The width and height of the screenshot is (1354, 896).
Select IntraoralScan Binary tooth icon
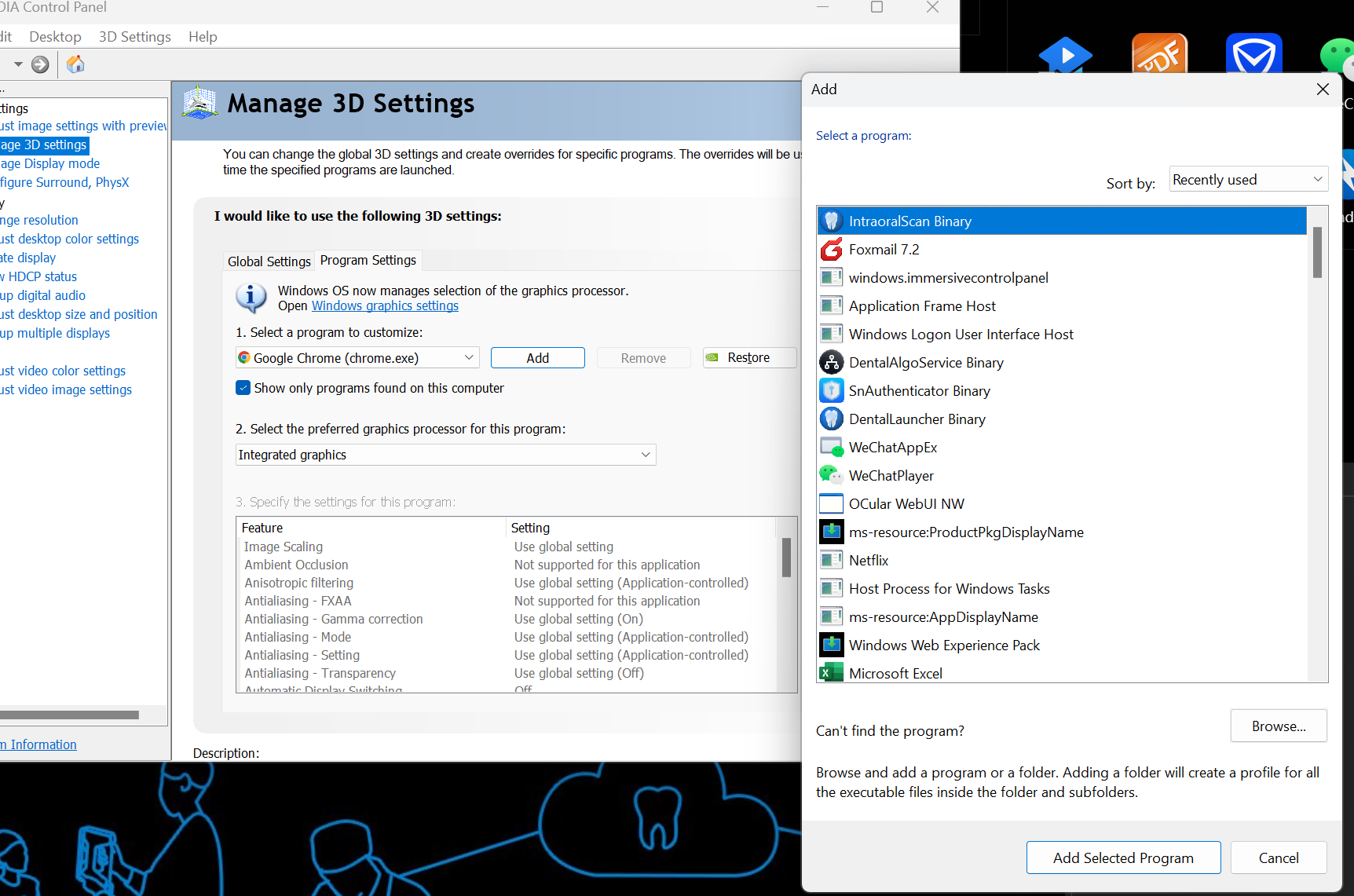832,221
